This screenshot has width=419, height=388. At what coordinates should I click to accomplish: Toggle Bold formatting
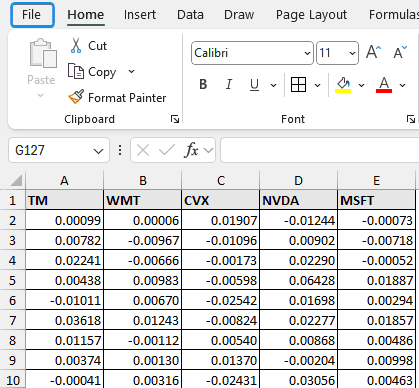click(x=203, y=85)
